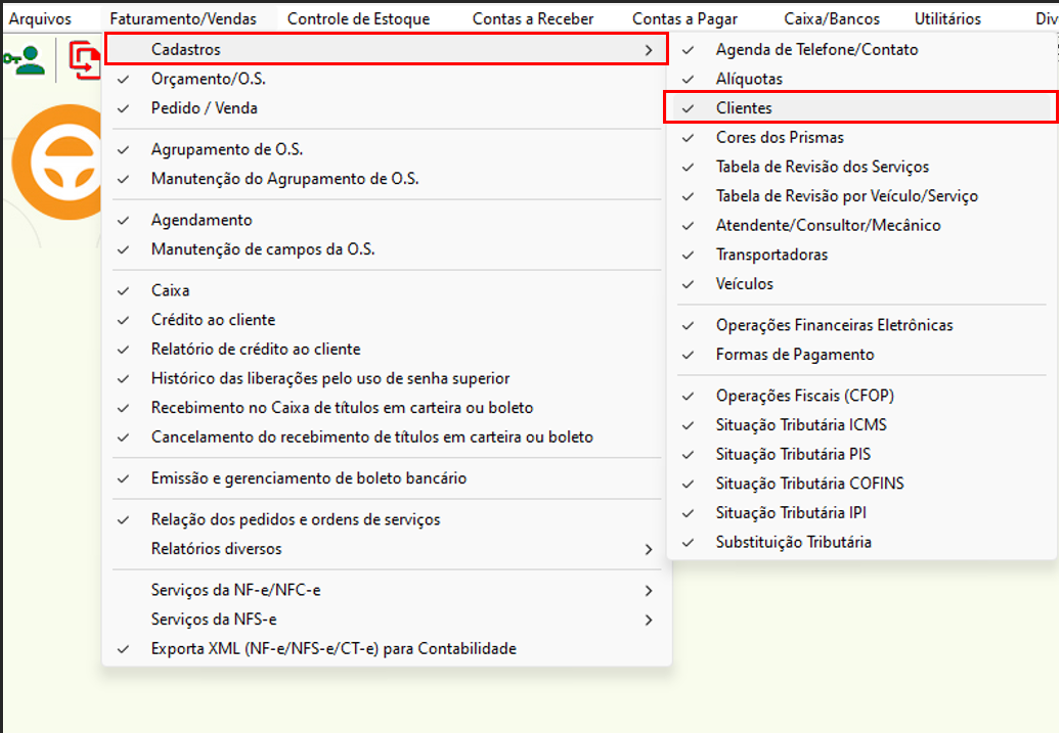Choose Cancelamento do recebimento de títulos

tap(386, 437)
